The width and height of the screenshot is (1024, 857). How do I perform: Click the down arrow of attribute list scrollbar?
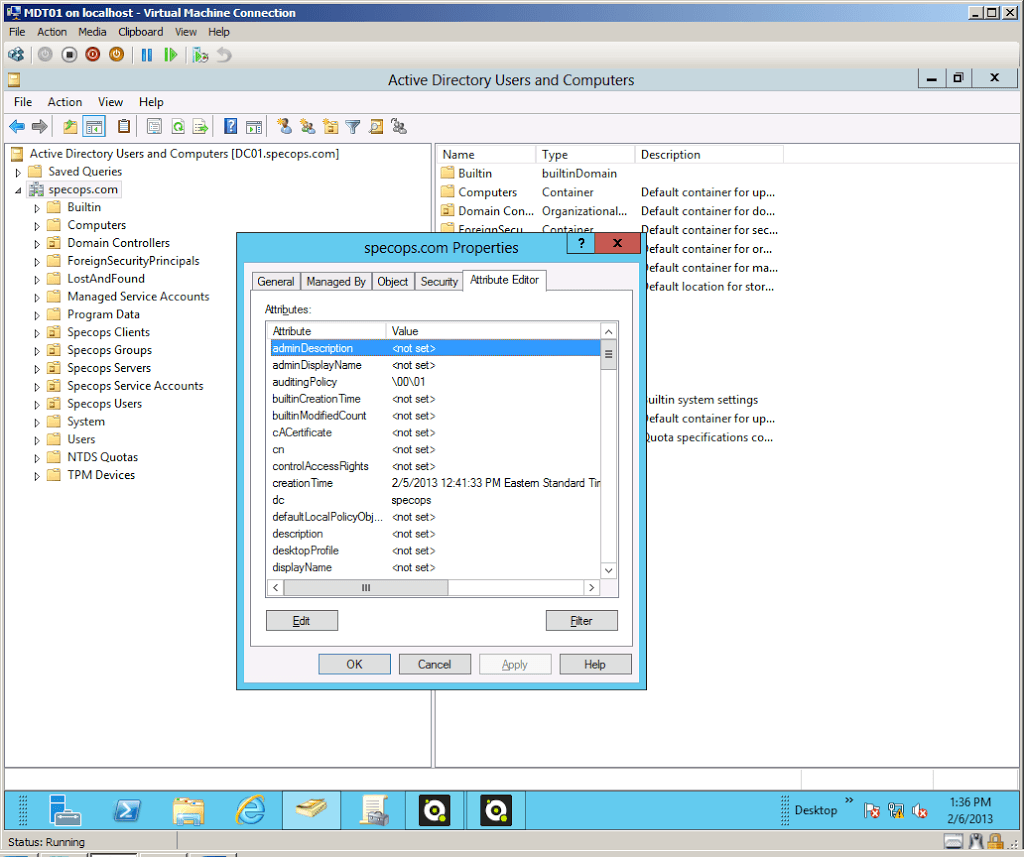pos(608,570)
